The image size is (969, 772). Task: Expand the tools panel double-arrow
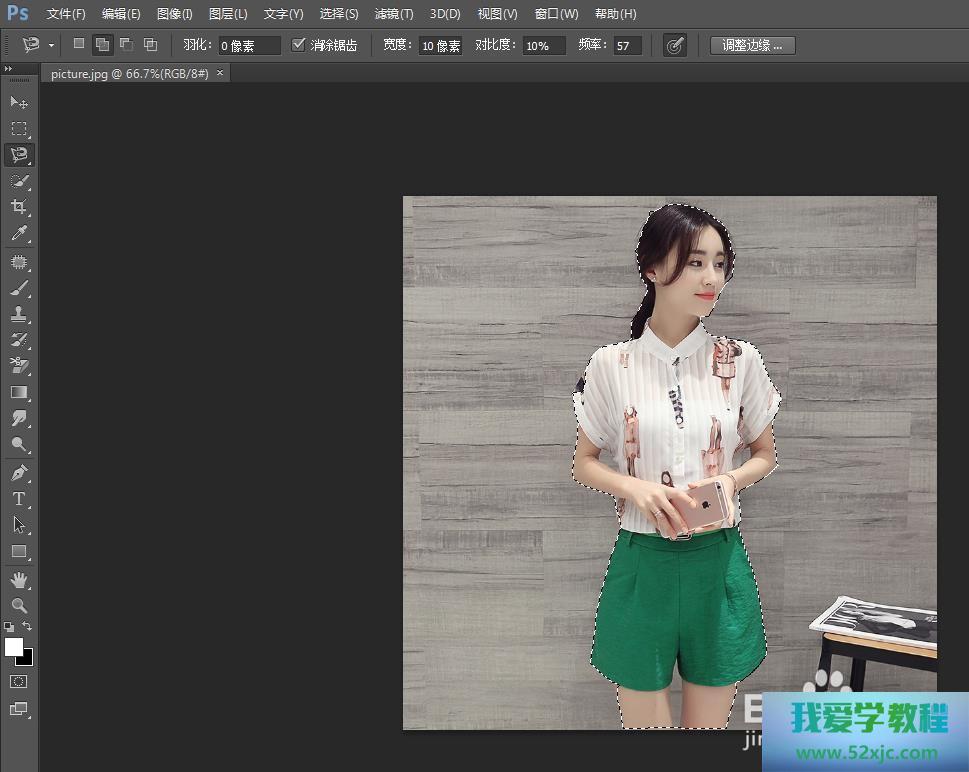point(8,69)
